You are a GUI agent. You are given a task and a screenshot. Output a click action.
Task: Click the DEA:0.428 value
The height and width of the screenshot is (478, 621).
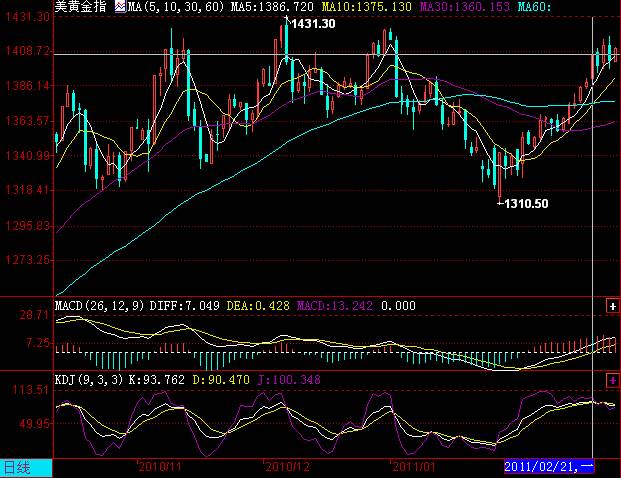258,306
